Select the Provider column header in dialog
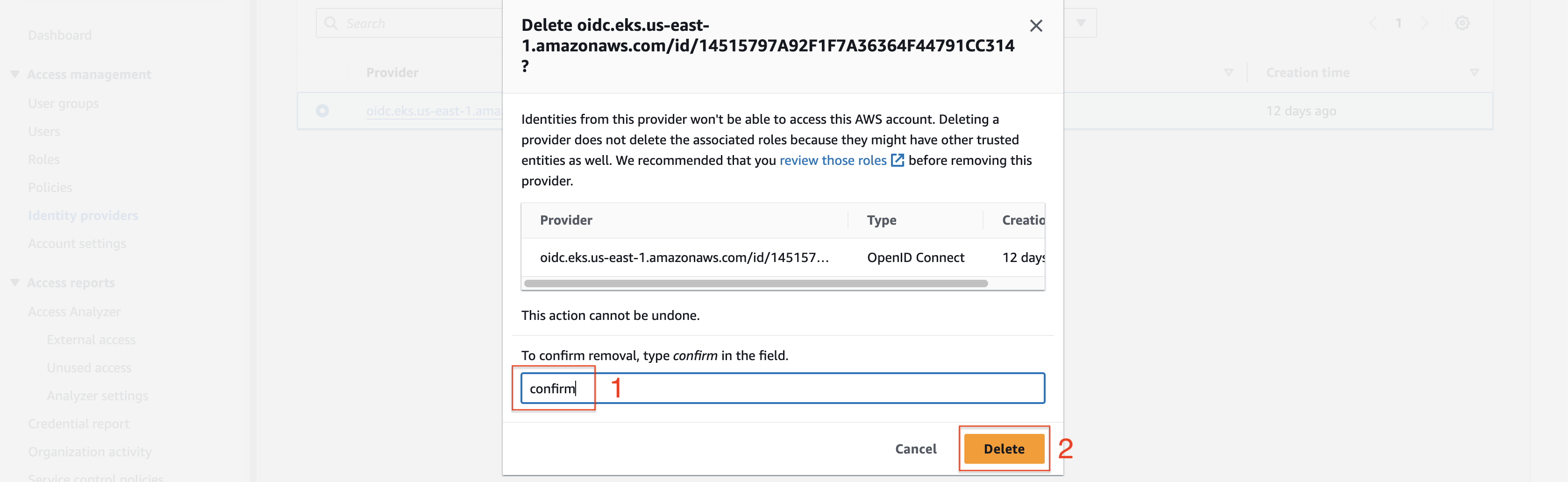 coord(565,220)
